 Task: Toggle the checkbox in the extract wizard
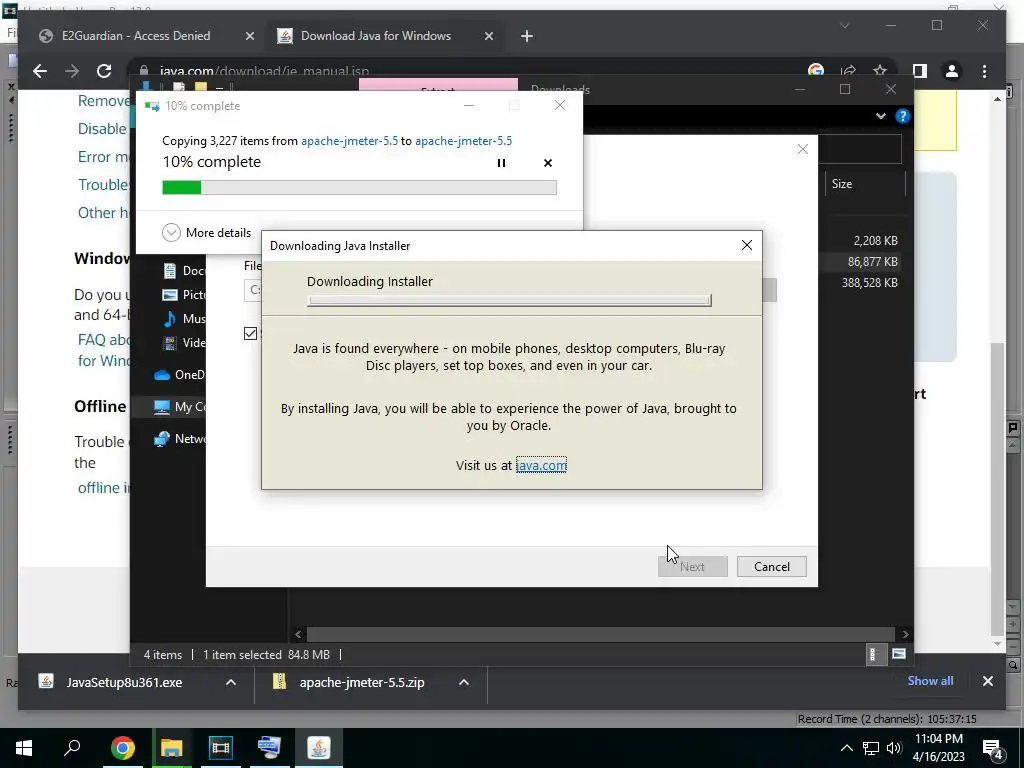[250, 334]
